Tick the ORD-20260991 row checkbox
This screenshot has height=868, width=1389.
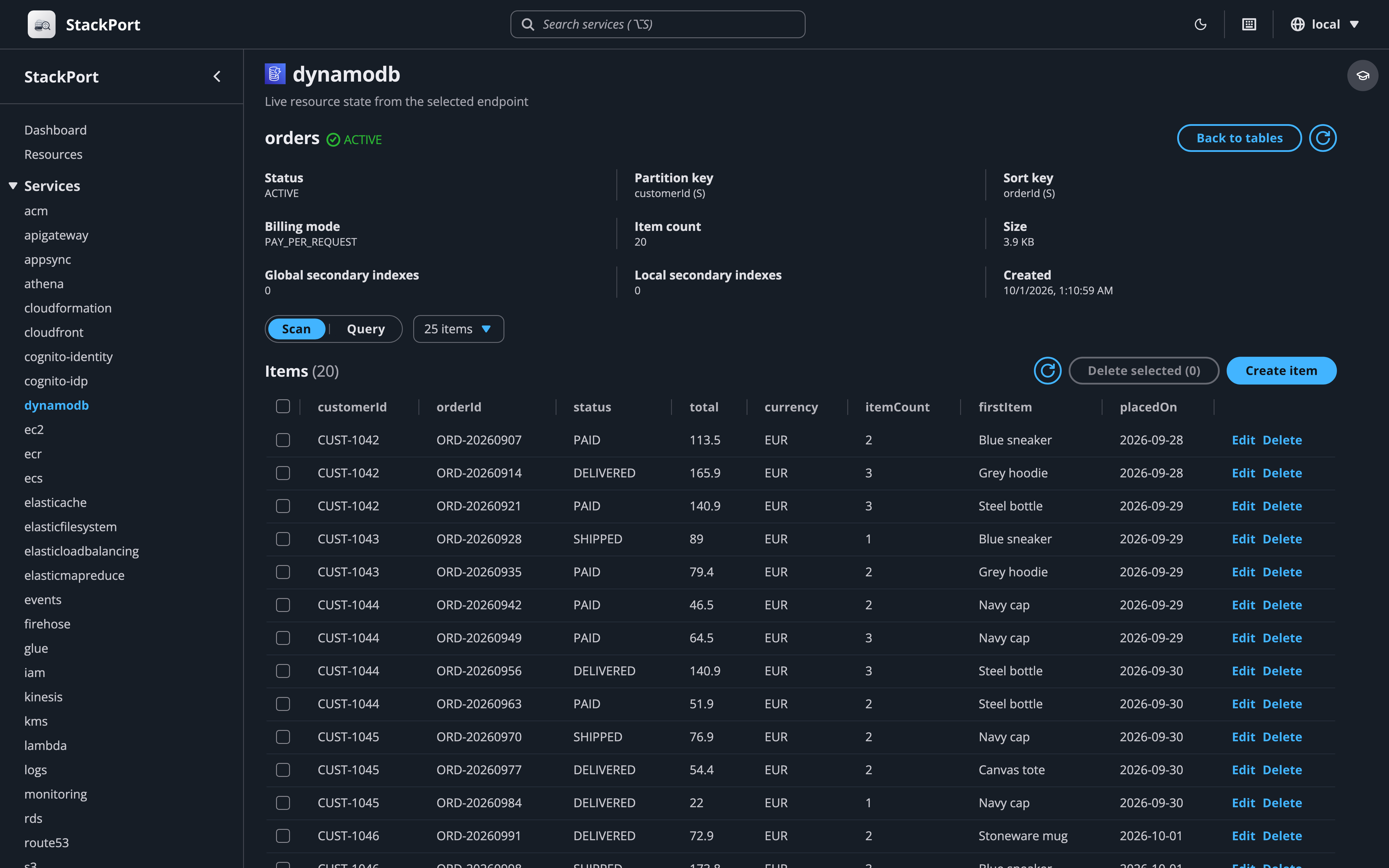283,836
